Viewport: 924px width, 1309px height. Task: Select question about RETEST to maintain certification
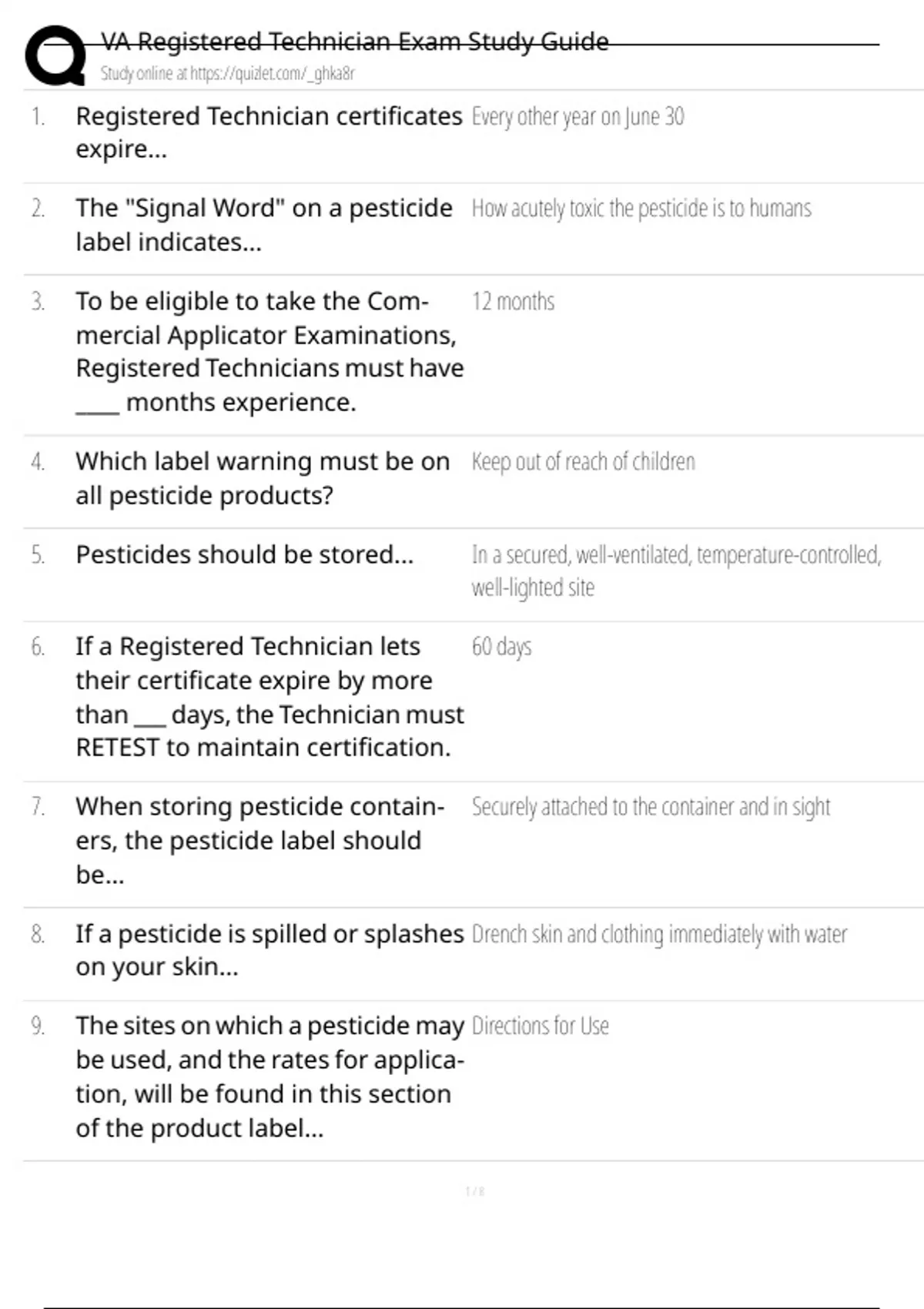point(268,697)
